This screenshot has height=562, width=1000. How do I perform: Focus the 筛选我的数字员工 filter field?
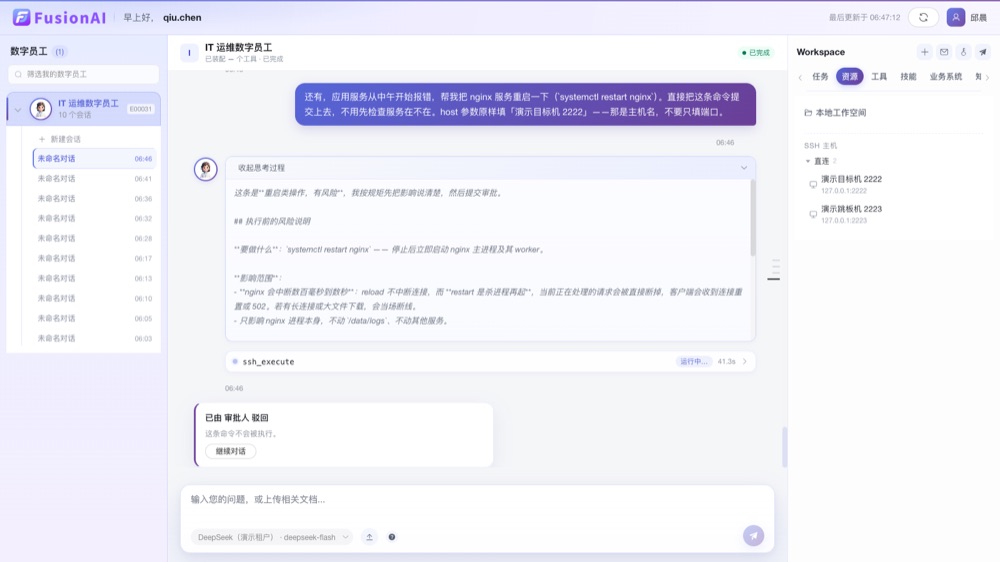[84, 74]
